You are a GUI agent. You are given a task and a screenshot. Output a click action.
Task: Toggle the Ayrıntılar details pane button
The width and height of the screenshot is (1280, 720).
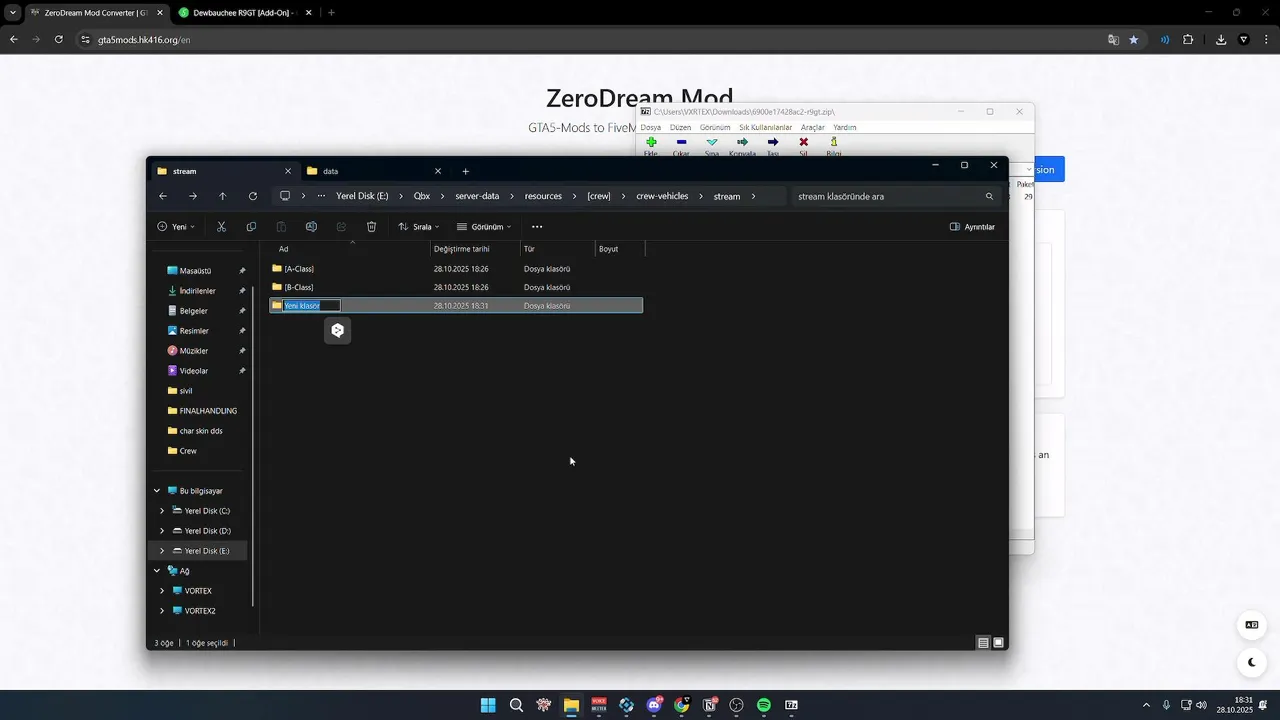971,227
